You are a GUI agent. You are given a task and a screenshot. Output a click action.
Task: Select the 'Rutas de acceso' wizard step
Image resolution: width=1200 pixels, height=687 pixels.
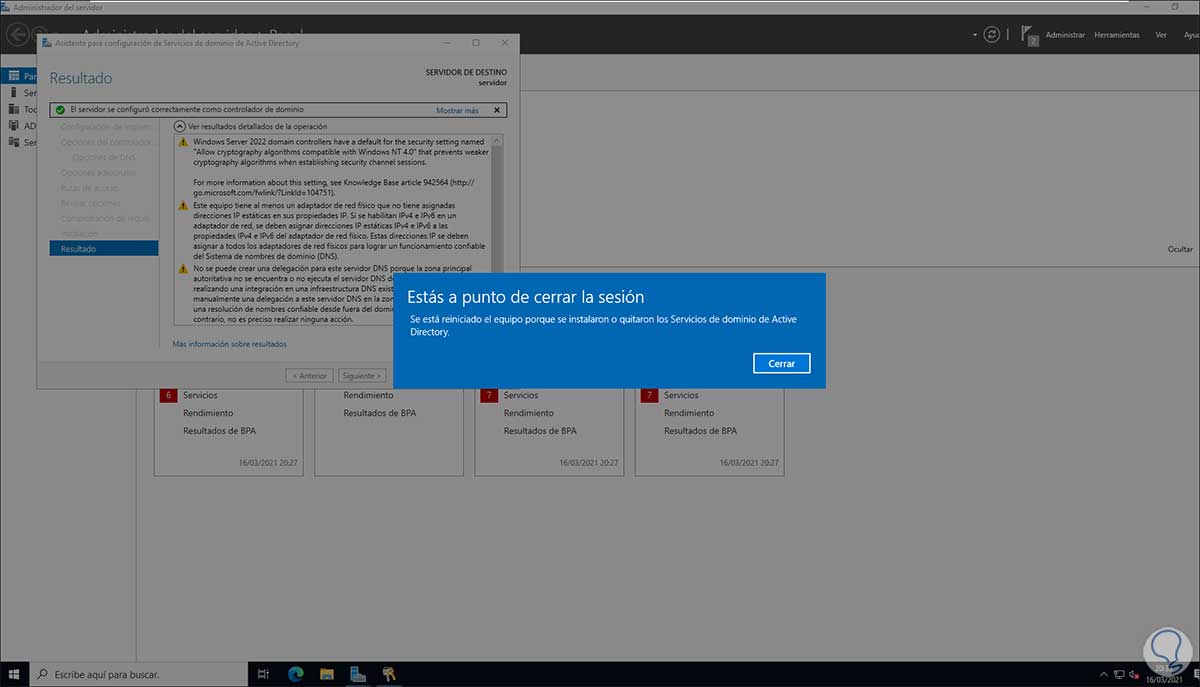89,188
